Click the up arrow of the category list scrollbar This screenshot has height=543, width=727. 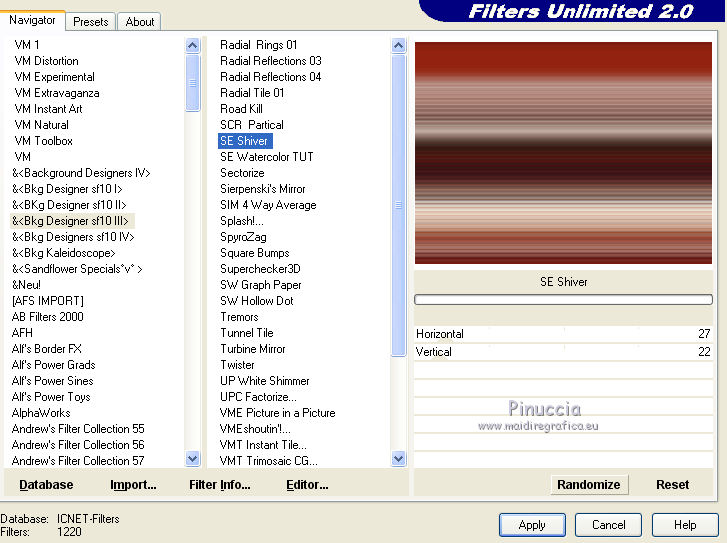pos(192,45)
